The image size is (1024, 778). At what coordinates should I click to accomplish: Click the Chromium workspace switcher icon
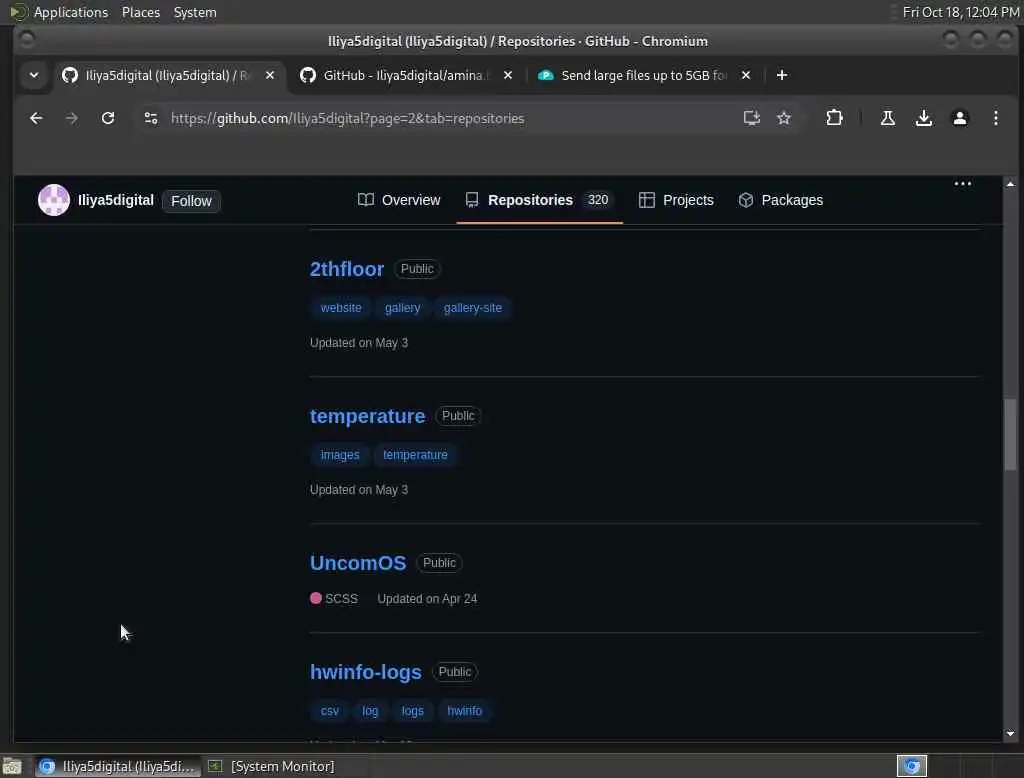click(912, 766)
